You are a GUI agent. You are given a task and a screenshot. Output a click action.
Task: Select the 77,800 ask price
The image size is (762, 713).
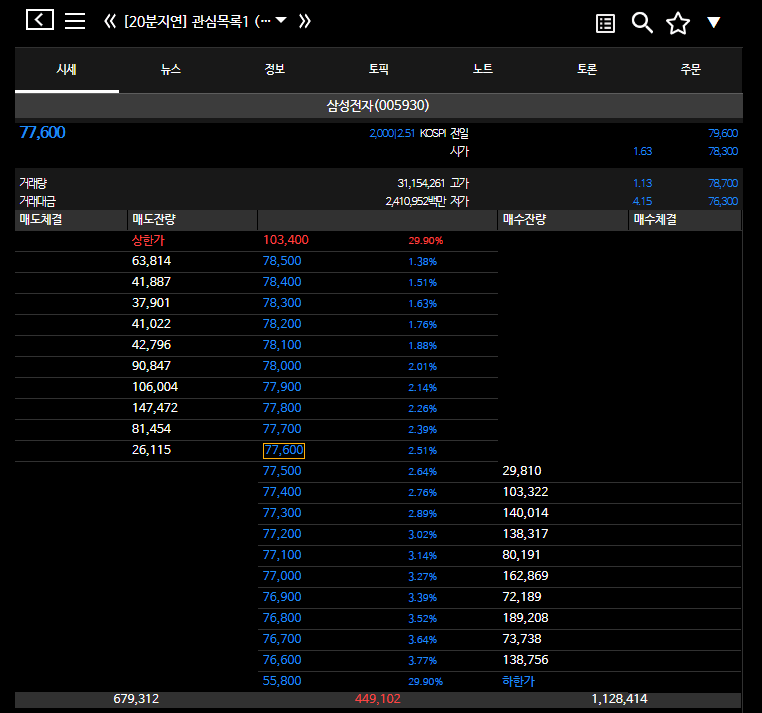pos(282,408)
